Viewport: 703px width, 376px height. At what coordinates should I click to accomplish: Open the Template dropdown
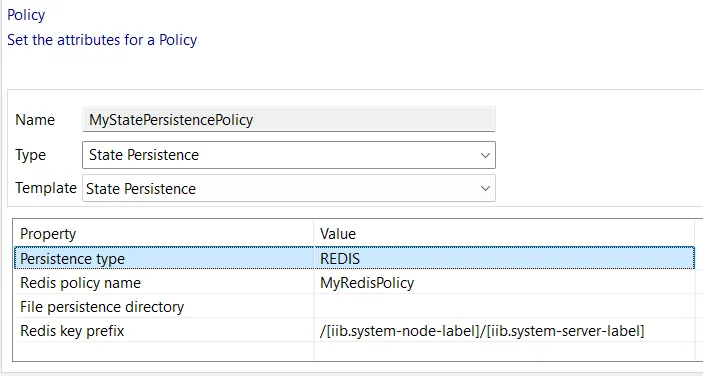tap(289, 188)
